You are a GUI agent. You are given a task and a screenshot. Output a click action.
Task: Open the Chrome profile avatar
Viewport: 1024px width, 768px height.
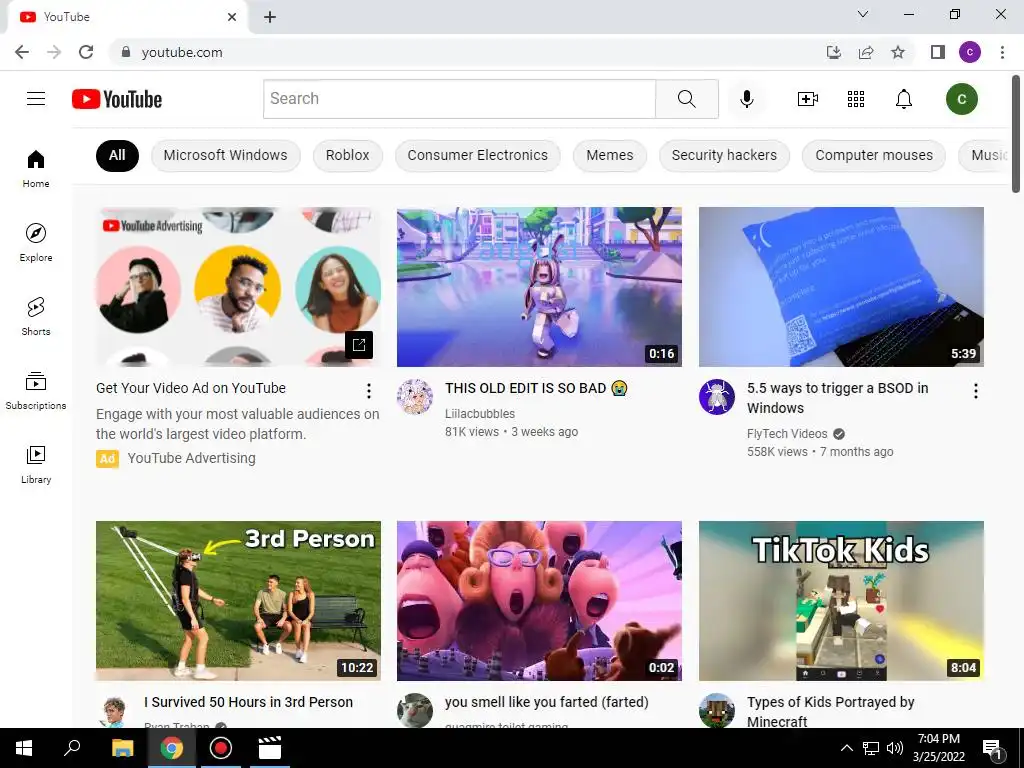tap(970, 52)
